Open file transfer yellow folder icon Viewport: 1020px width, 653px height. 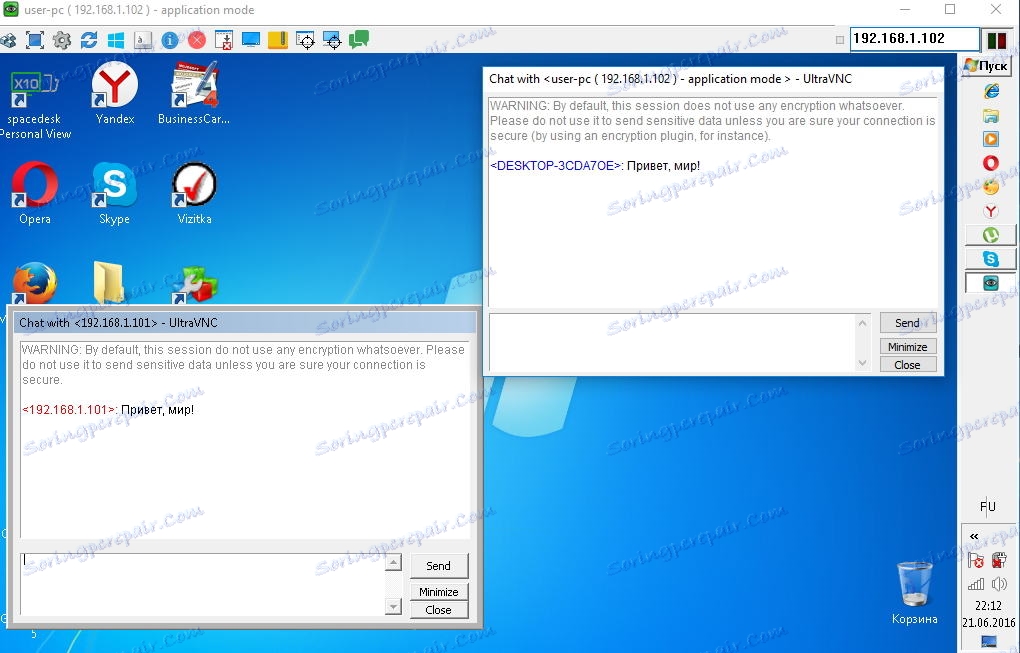click(278, 40)
